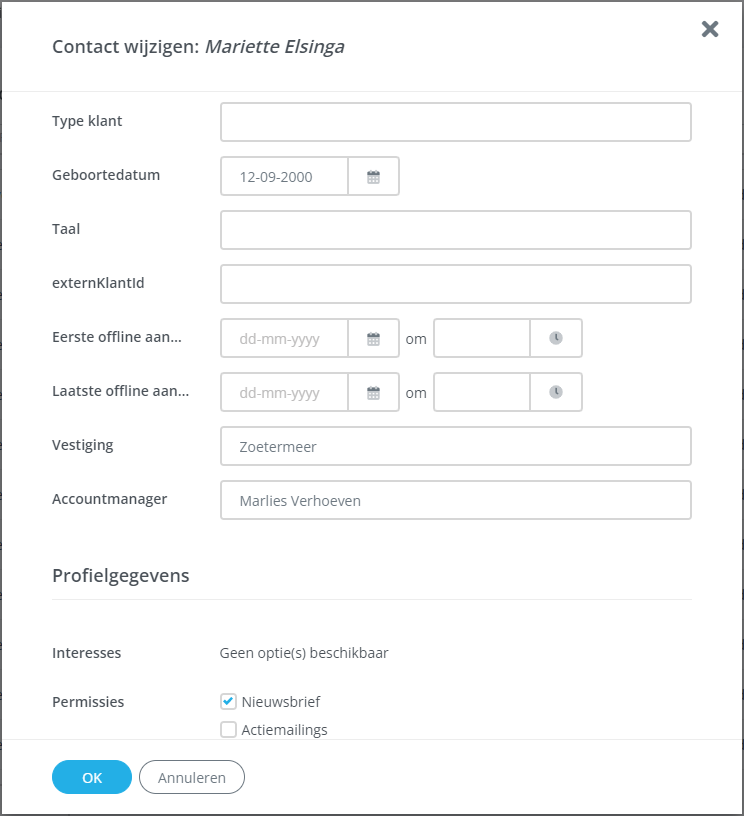Click the Eerste offline aankoop date input
This screenshot has height=816, width=744.
(x=285, y=339)
